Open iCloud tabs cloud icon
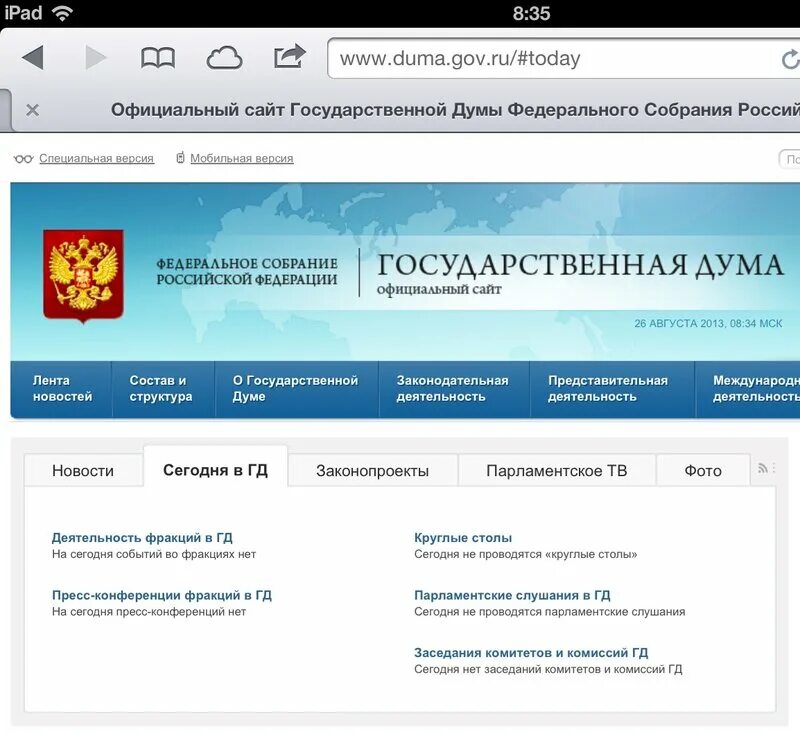 (x=224, y=58)
